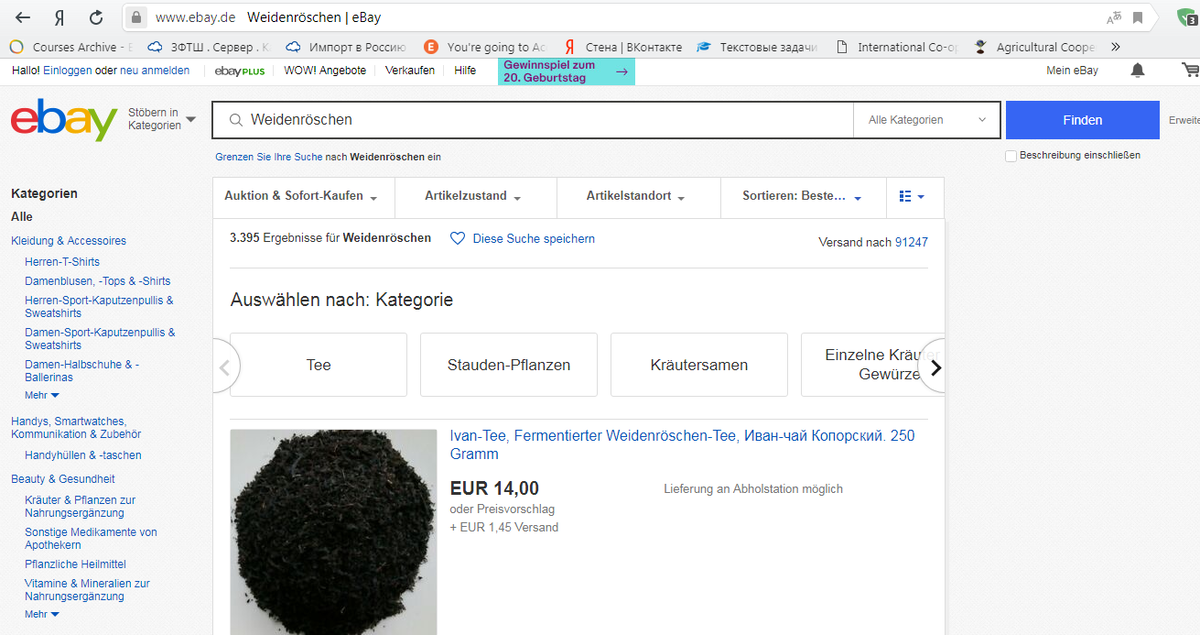Open WOW! Angebote in top nav
This screenshot has height=635, width=1200.
pos(325,70)
